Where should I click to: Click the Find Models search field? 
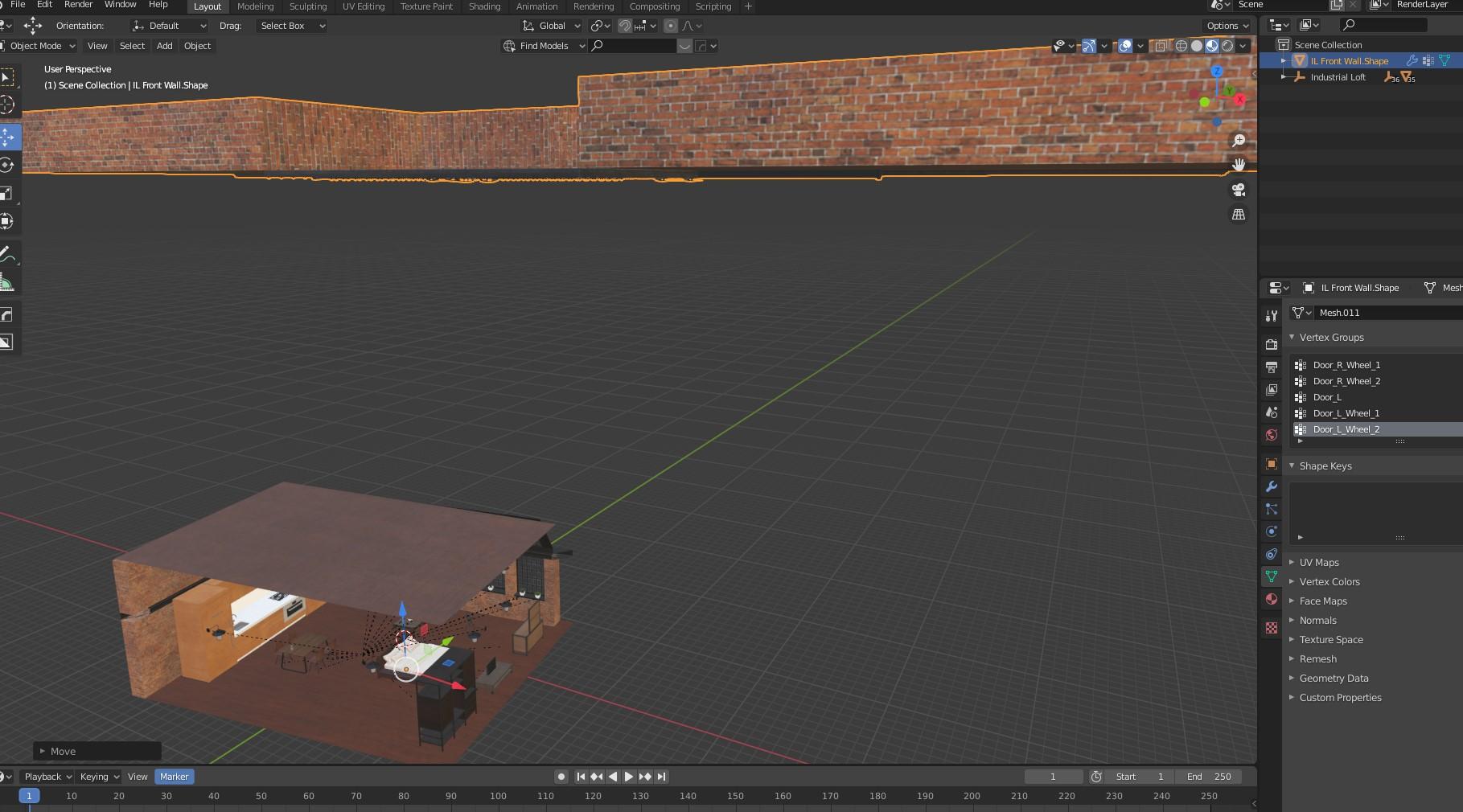coord(632,46)
